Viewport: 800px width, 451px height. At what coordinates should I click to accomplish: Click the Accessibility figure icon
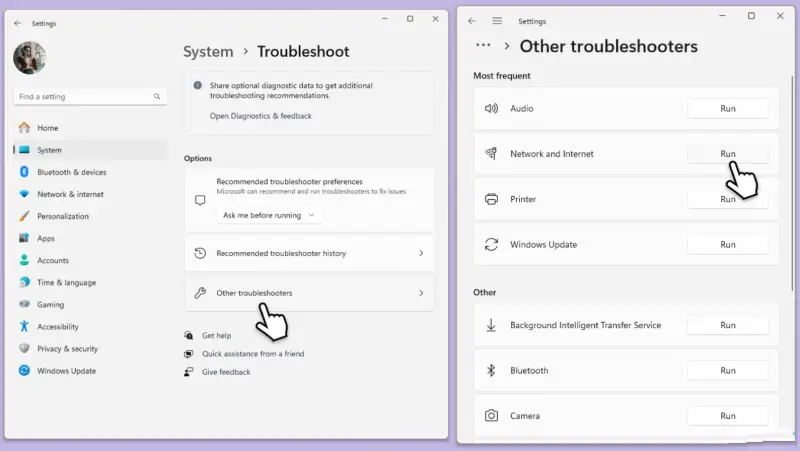24,326
